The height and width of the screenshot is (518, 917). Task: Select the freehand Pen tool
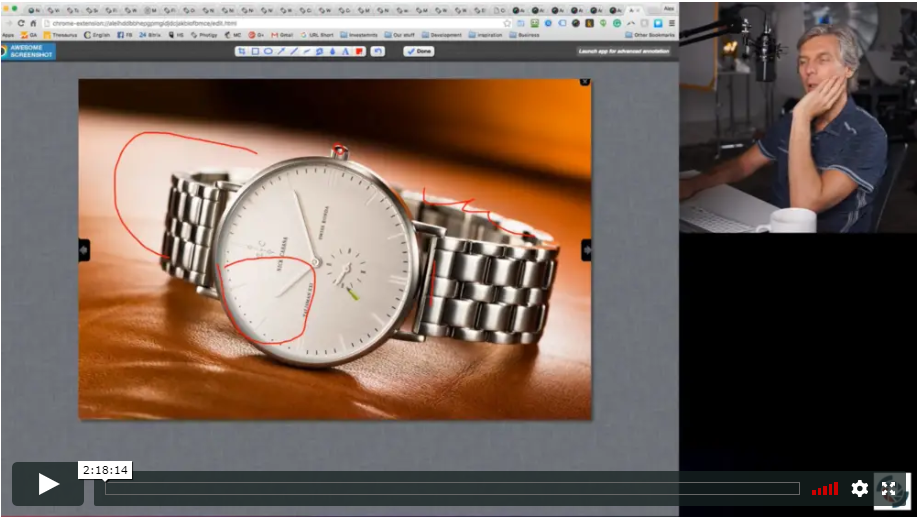(x=307, y=51)
